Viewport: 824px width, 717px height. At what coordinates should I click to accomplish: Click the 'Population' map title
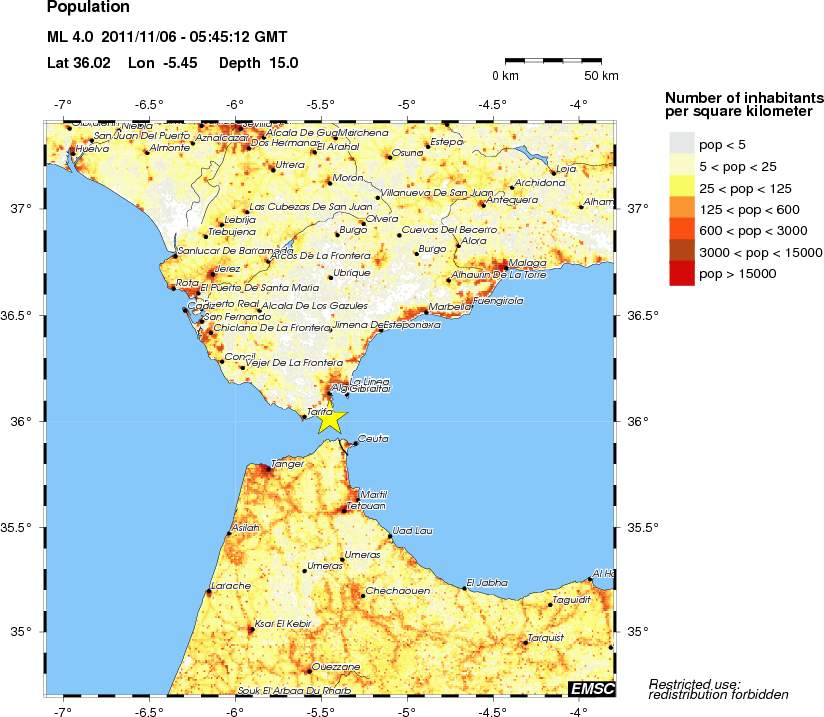tap(88, 8)
